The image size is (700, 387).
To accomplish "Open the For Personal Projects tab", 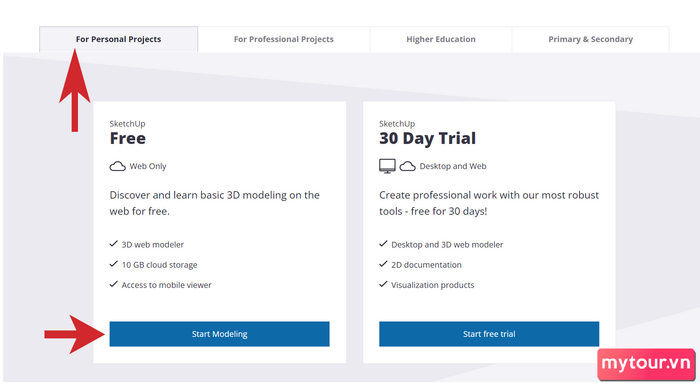I will click(118, 39).
